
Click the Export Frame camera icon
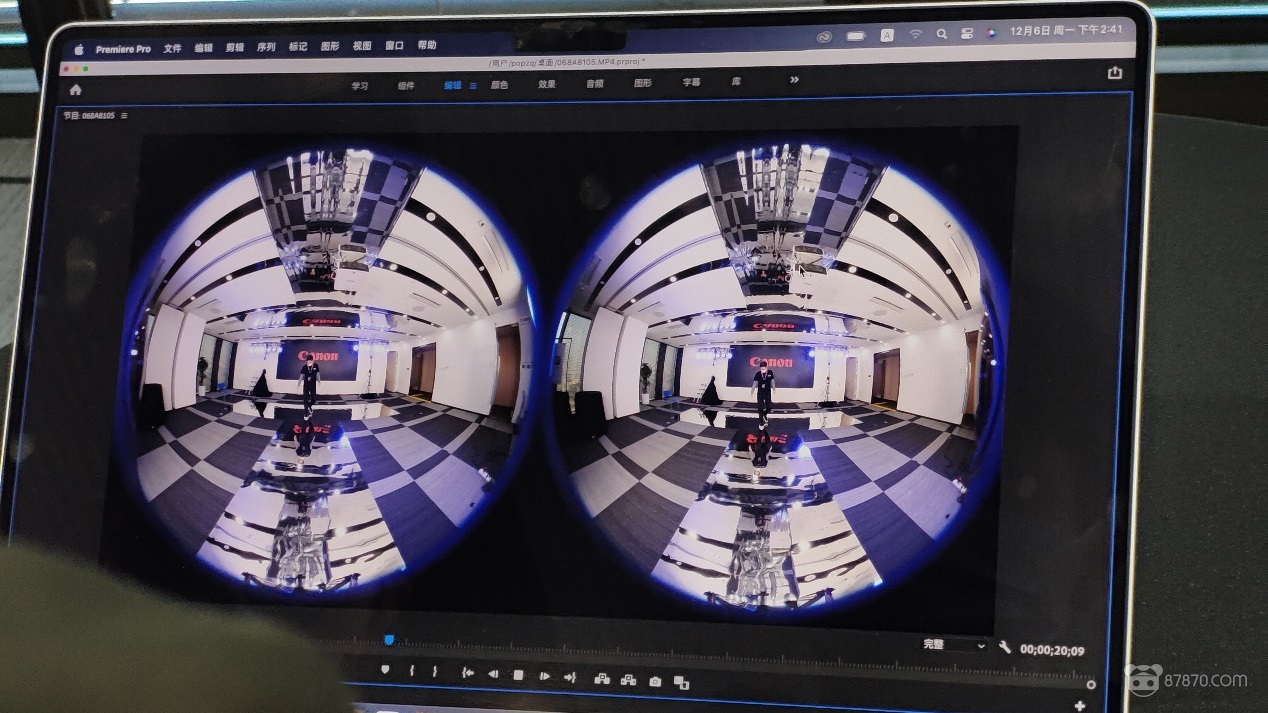click(x=655, y=681)
